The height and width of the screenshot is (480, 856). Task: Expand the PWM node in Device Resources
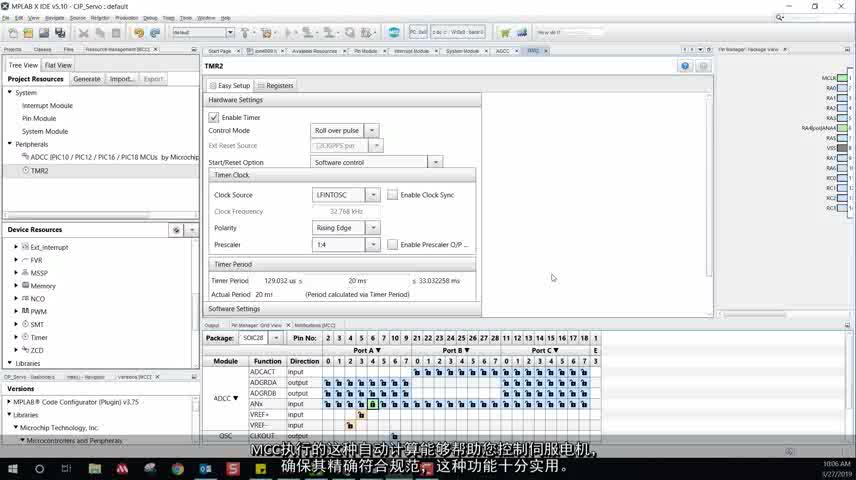pos(17,311)
